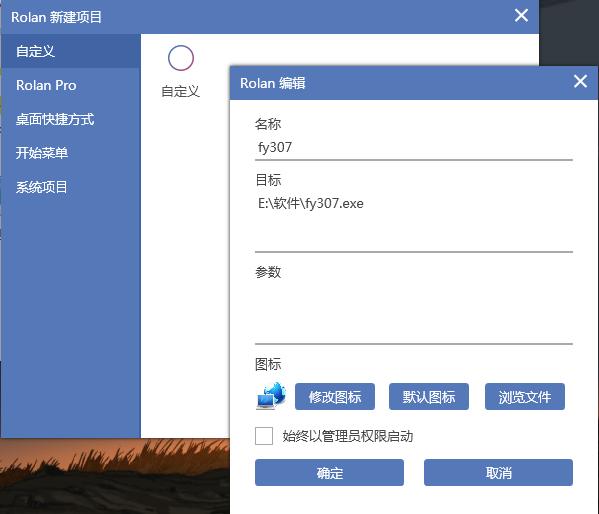The height and width of the screenshot is (514, 599).
Task: Switch to 桌面快捷方式 category
Action: [71, 119]
